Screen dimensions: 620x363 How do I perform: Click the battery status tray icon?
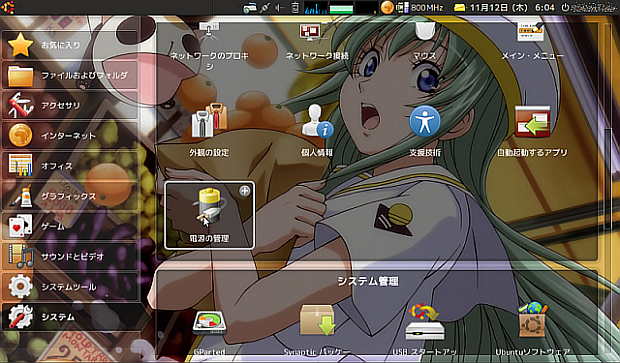295,8
